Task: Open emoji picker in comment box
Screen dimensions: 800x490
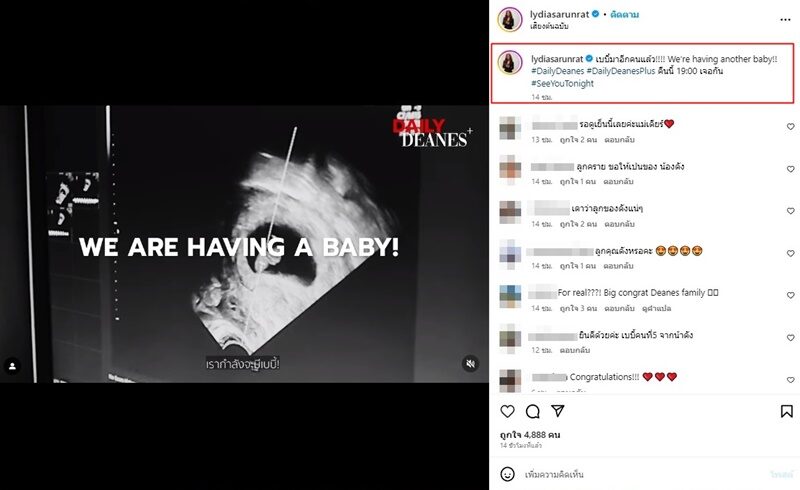Action: (507, 474)
